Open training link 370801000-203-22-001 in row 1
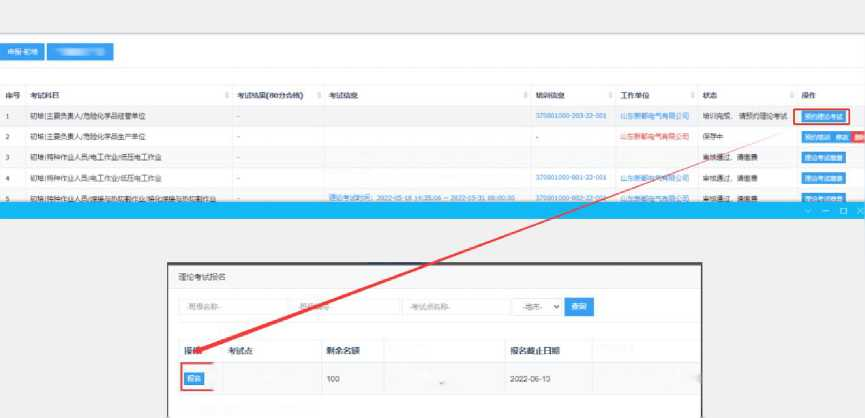865x418 pixels. click(x=571, y=116)
